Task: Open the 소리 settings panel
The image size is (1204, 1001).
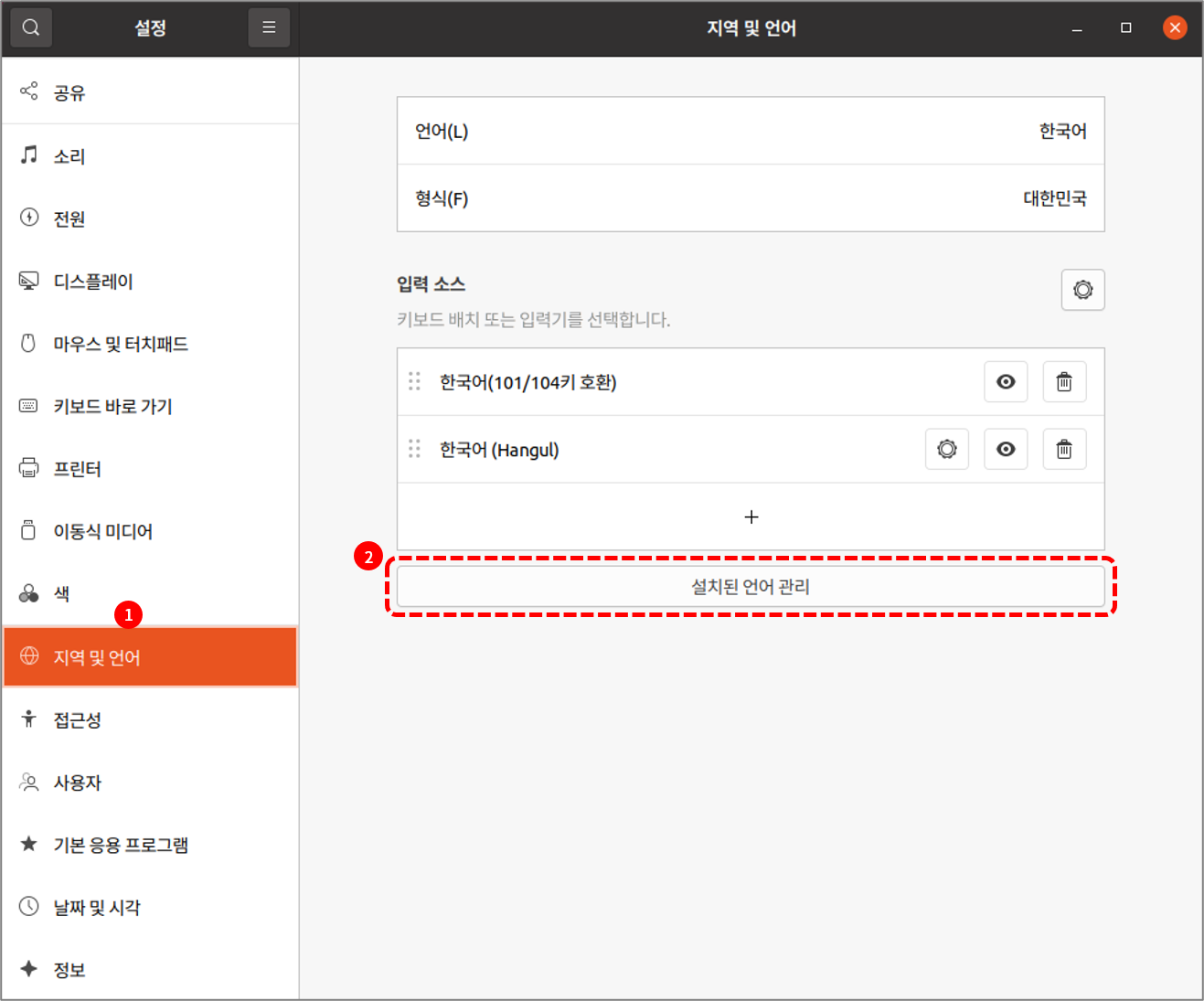Action: [150, 155]
